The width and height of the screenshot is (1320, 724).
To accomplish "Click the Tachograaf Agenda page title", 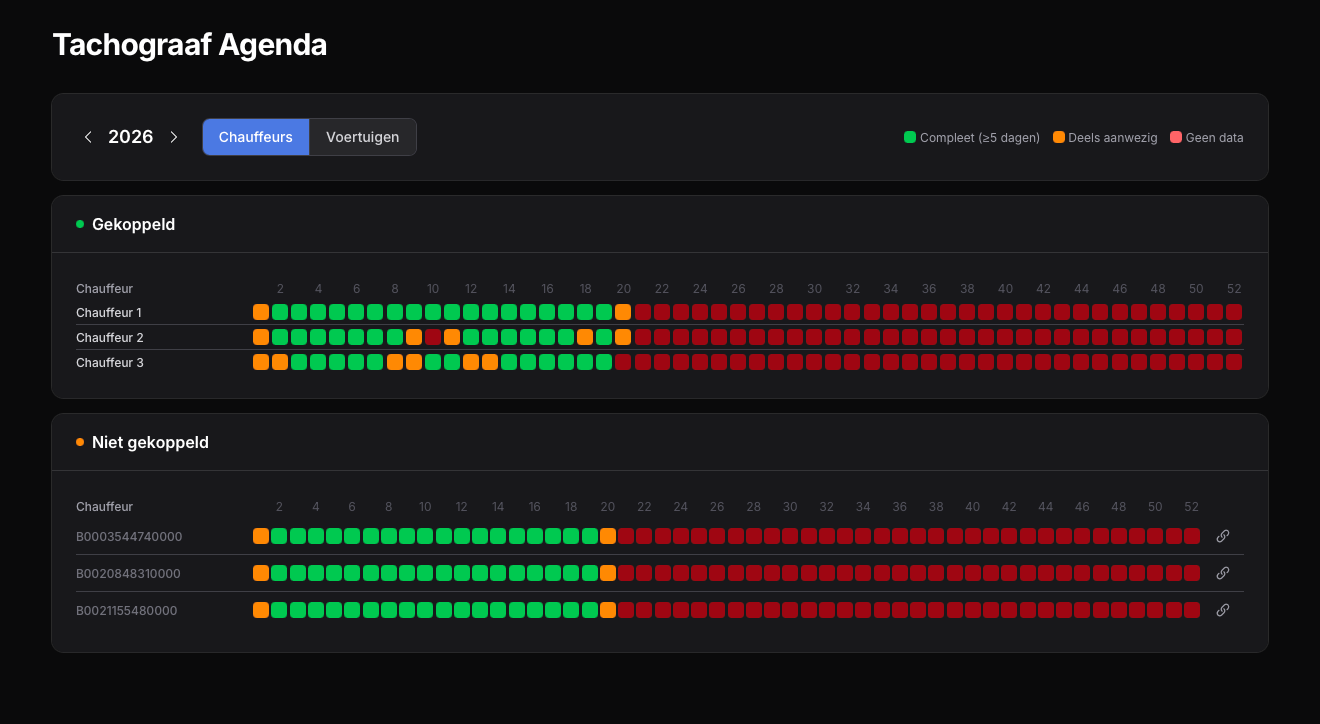I will coord(190,45).
